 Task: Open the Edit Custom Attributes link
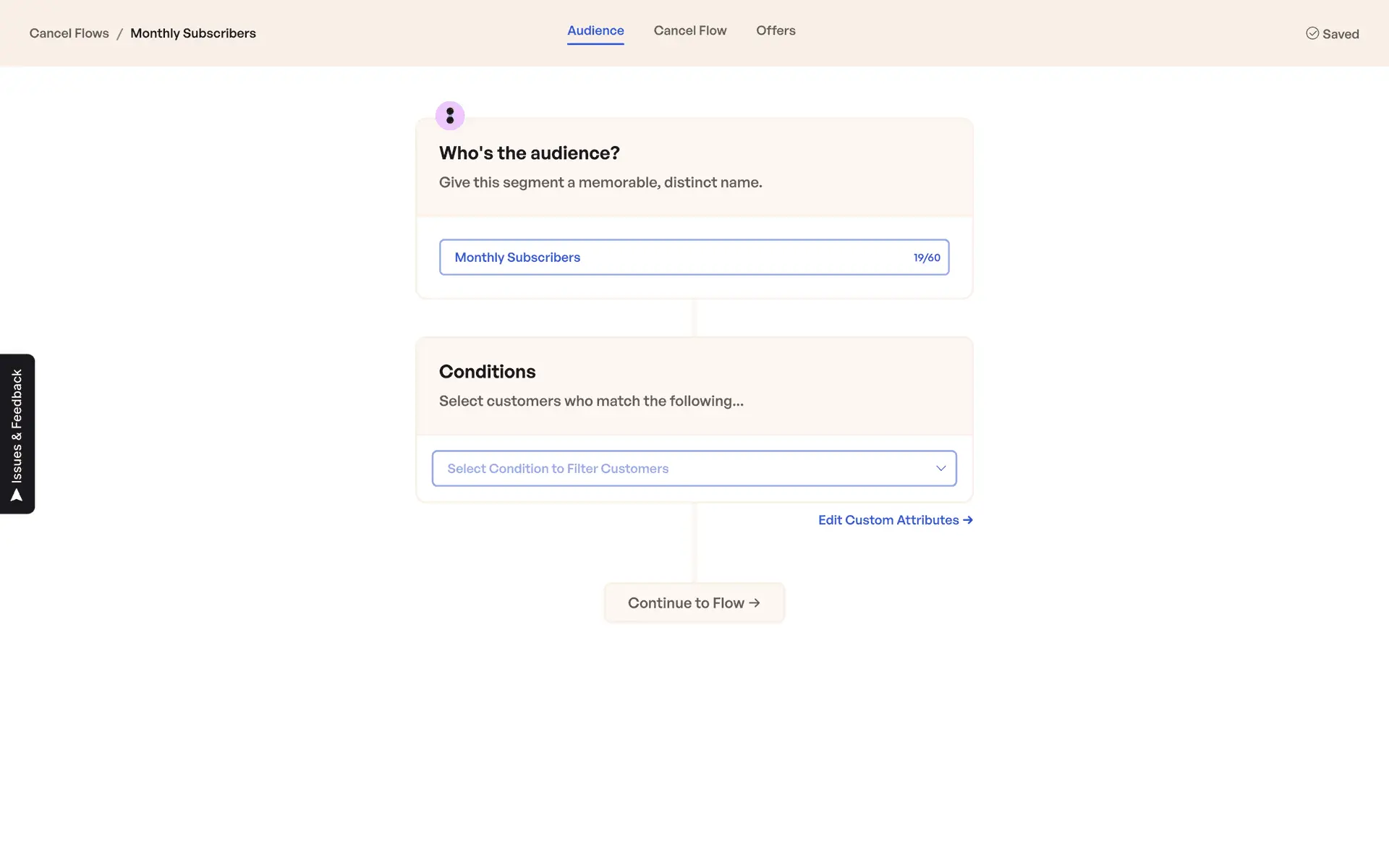point(888,520)
